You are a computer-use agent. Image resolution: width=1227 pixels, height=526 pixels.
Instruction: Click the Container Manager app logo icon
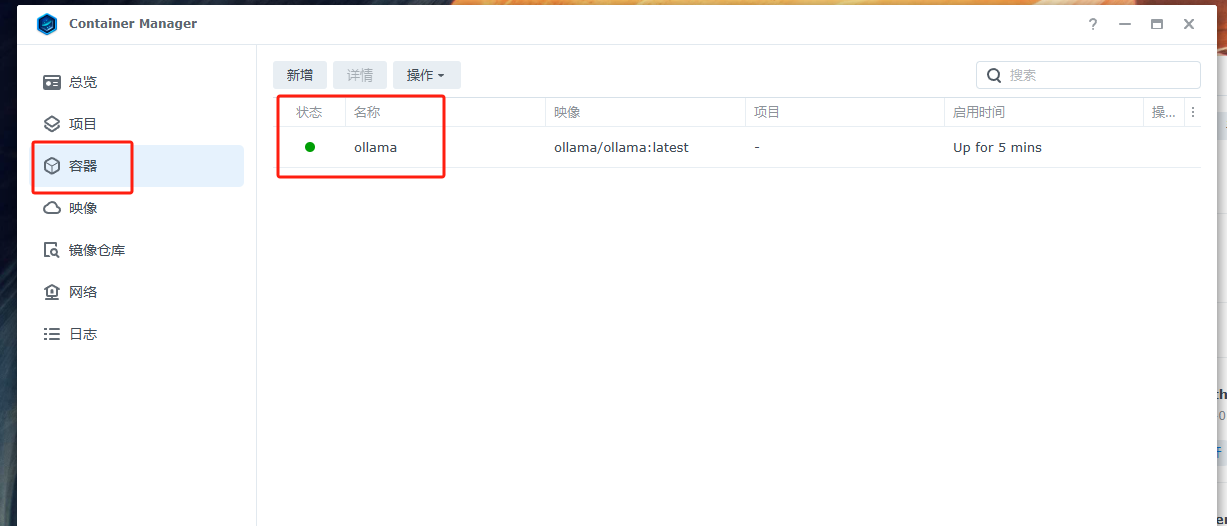coord(46,24)
